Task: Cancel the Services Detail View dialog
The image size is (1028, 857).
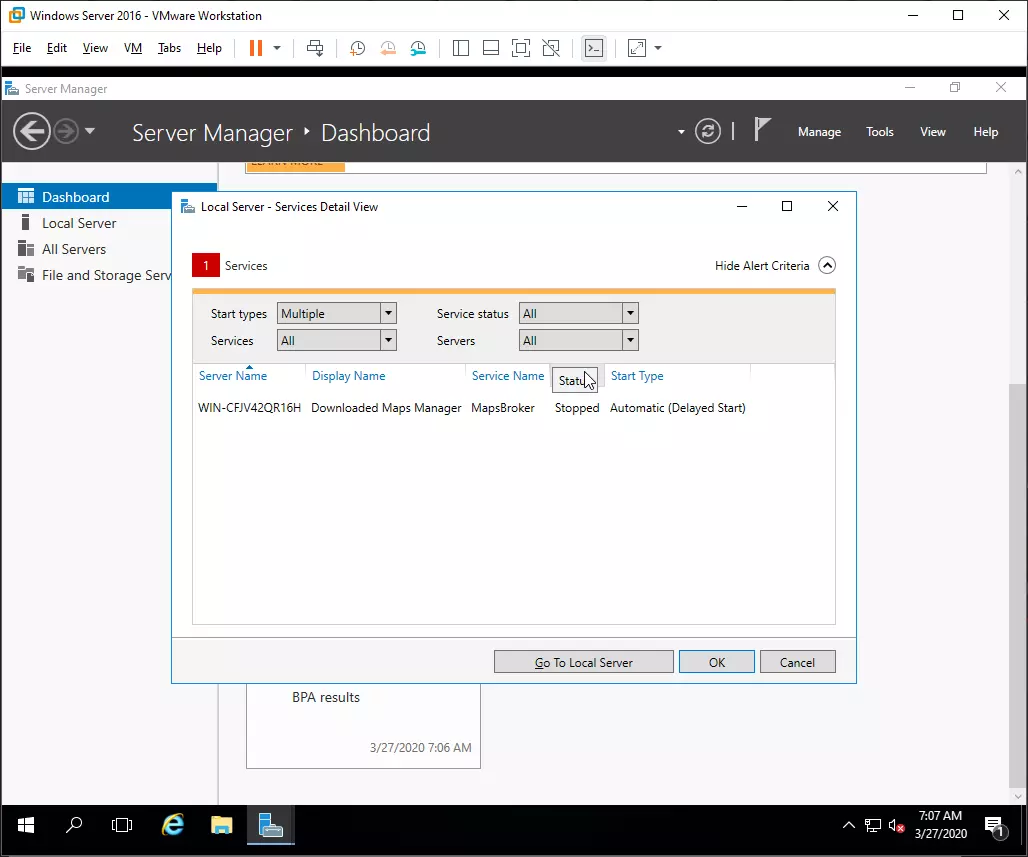Action: coord(797,662)
